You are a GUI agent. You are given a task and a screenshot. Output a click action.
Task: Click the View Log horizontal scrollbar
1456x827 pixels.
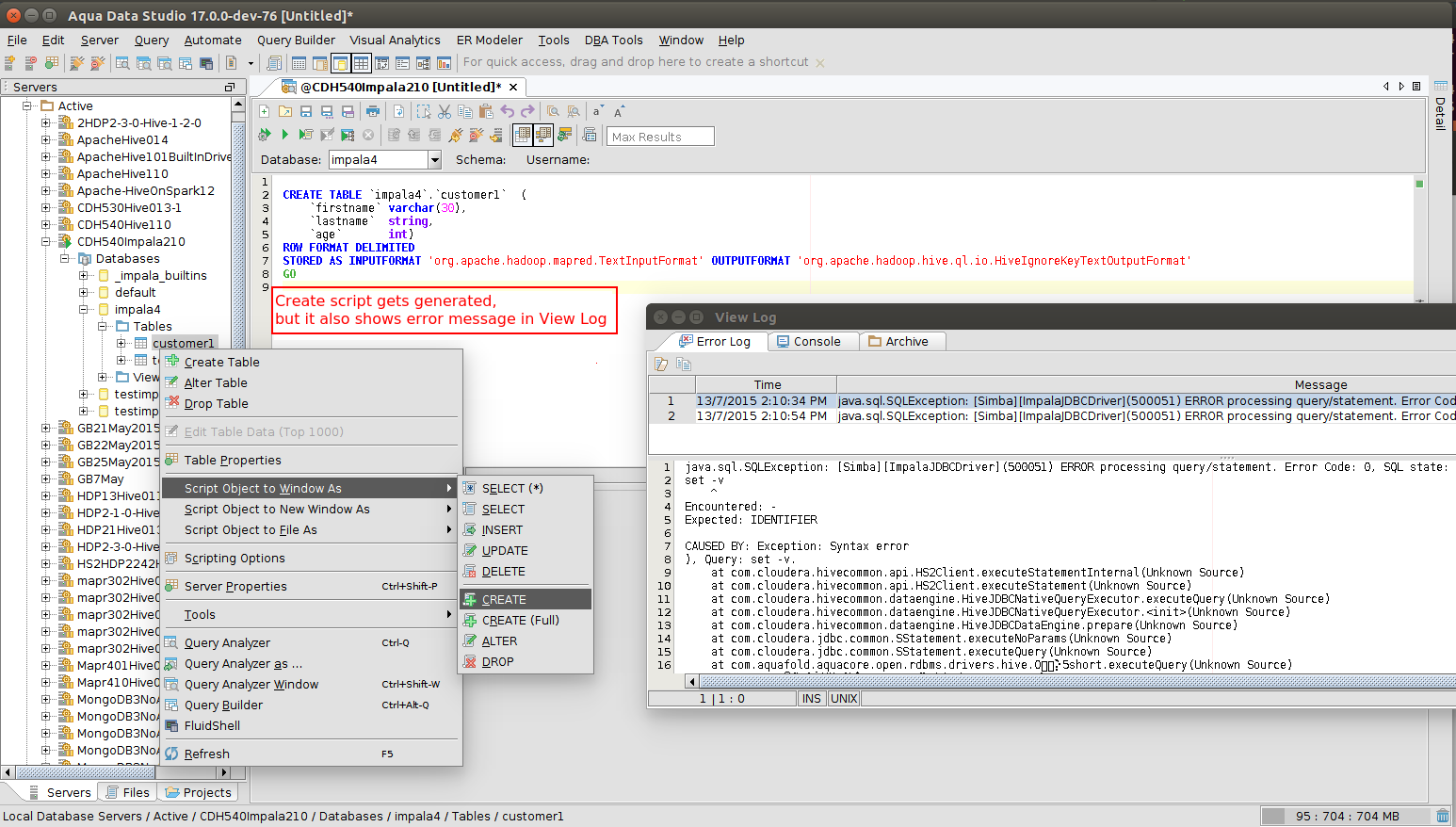[1071, 681]
